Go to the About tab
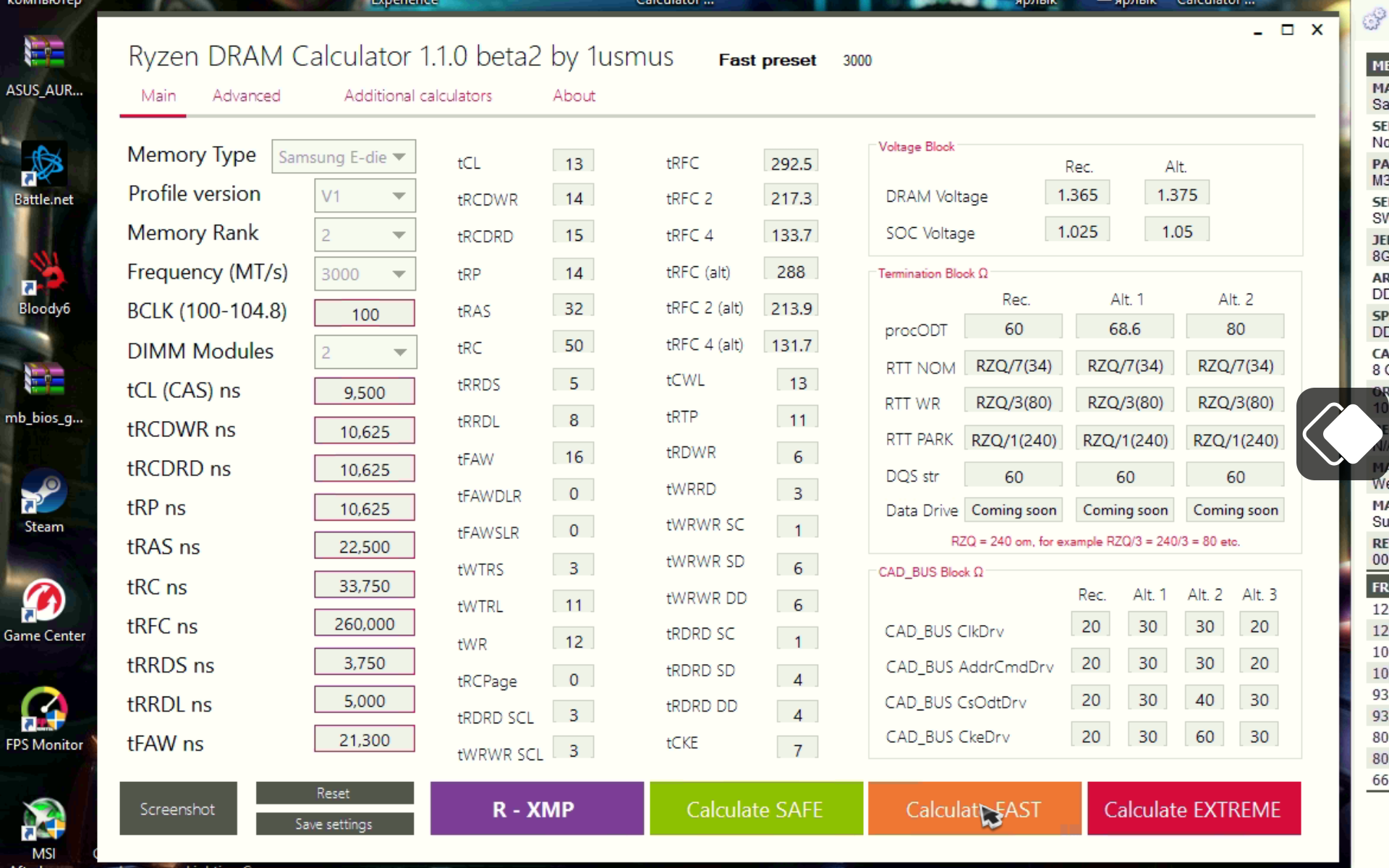The width and height of the screenshot is (1389, 868). 574,95
